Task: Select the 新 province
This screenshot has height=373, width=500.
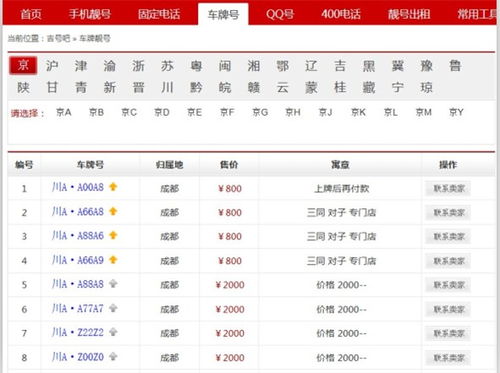Action: (x=110, y=88)
